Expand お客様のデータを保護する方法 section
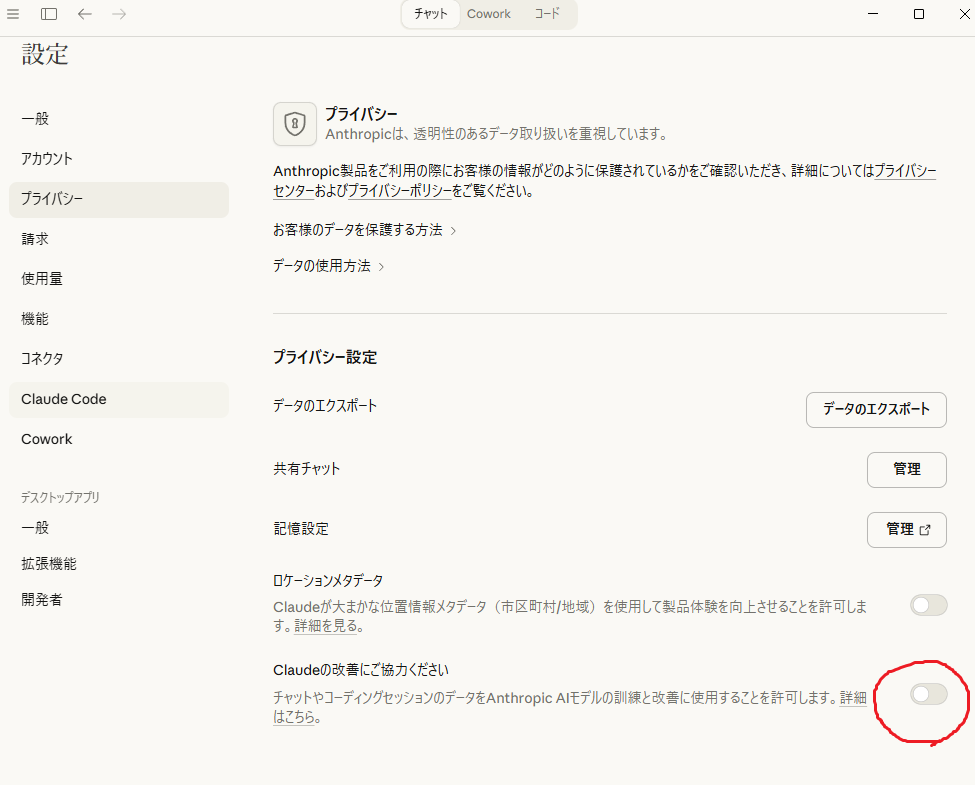975x785 pixels. [364, 230]
